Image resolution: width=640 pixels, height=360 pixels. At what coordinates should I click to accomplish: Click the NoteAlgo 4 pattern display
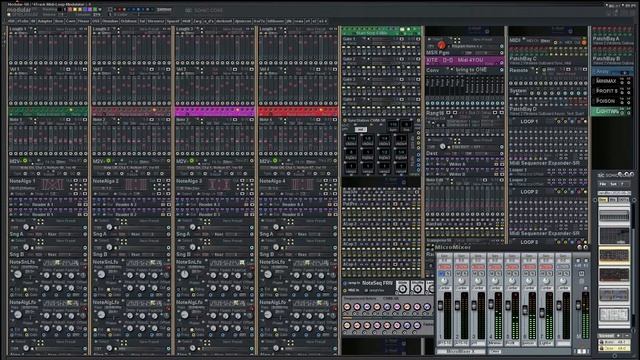coord(303,184)
